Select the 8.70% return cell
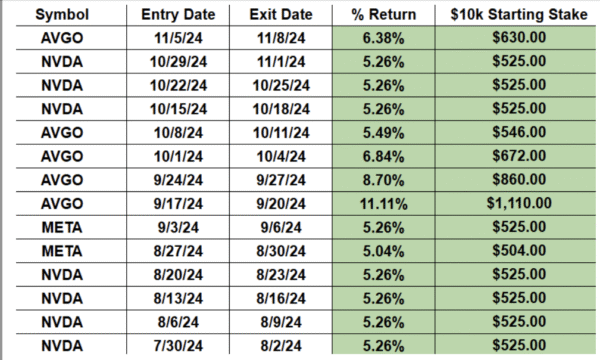600x360 pixels. (x=383, y=180)
